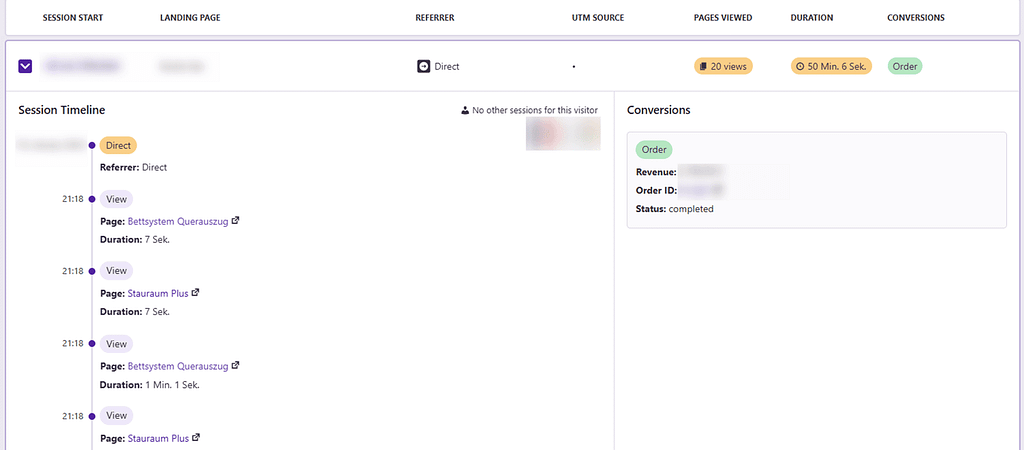
Task: Open Bettsystem Querauszug link with 1 Min. 1 Sek. duration
Action: pos(178,366)
